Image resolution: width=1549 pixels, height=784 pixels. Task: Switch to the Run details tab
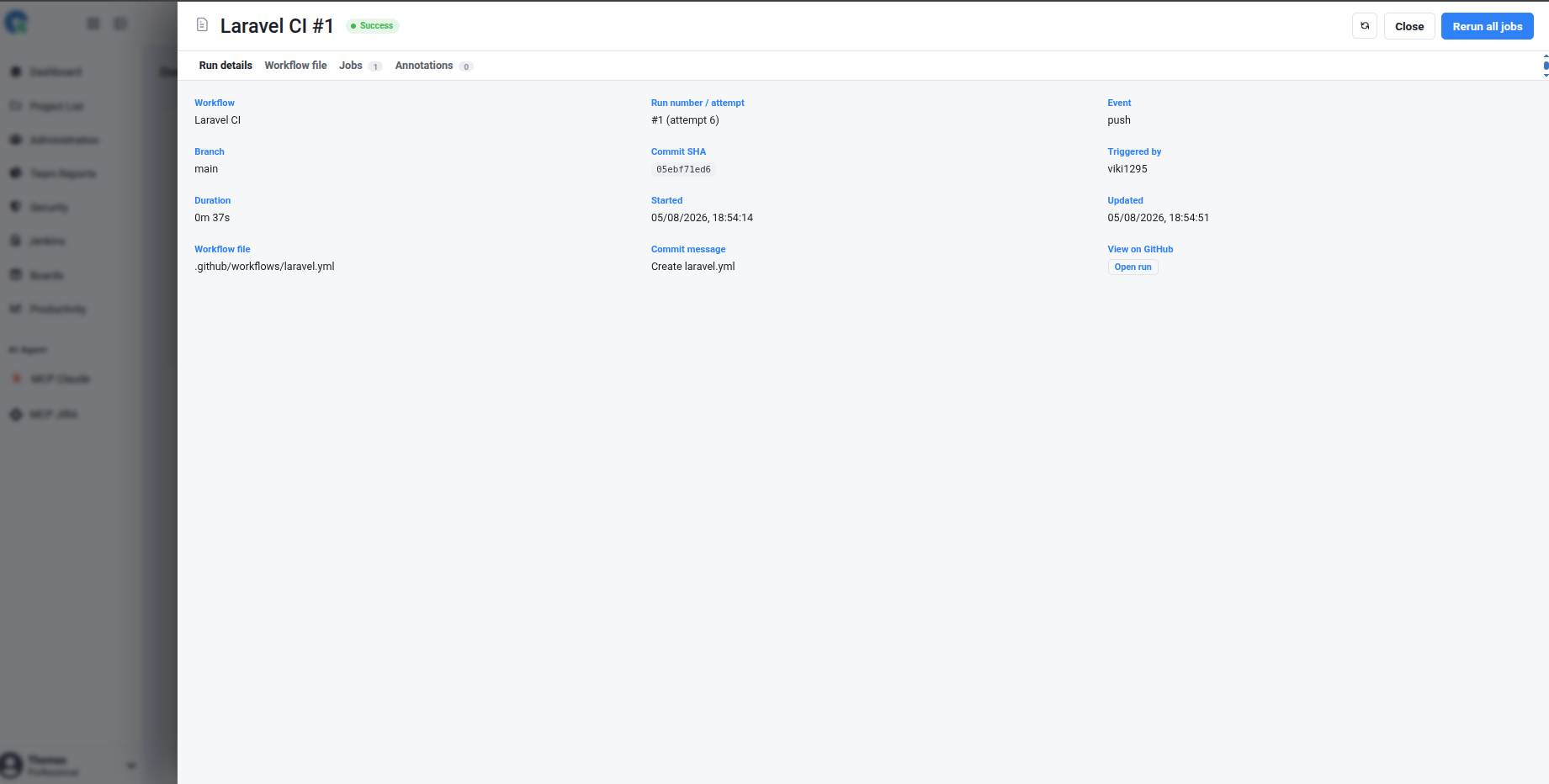click(x=225, y=66)
